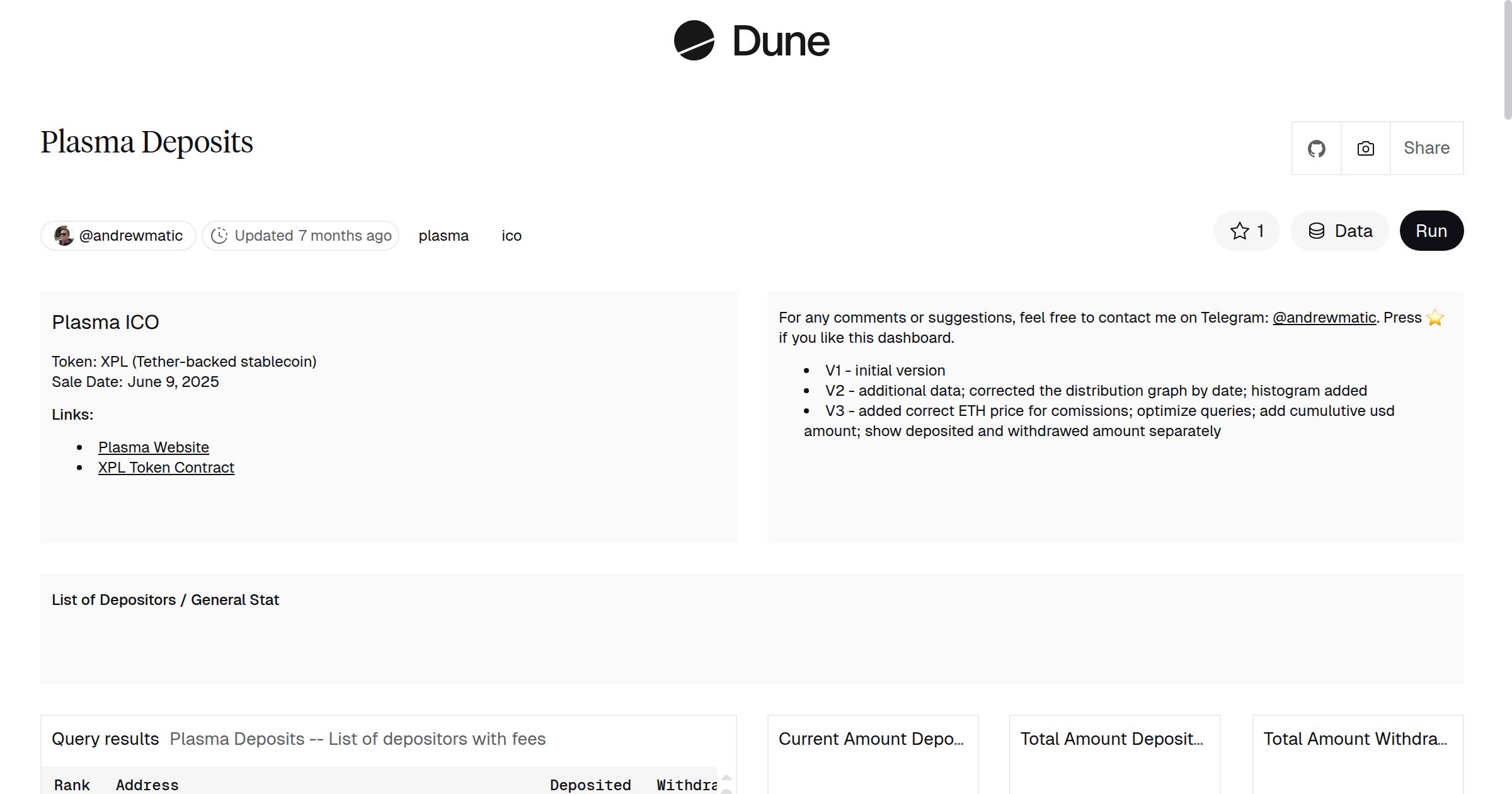Click the database Data icon button
The image size is (1512, 794).
tap(1316, 231)
